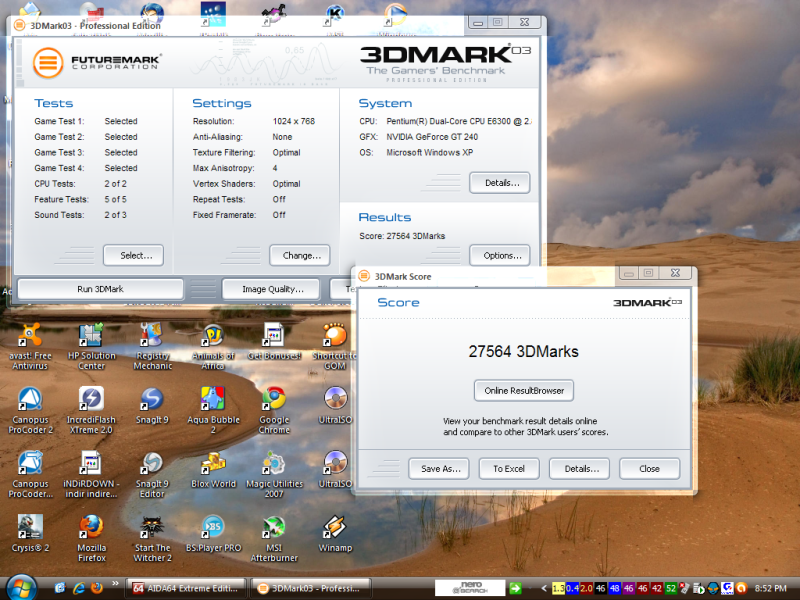Click Save As... in 3DMark Score dialog
The height and width of the screenshot is (600, 800).
(439, 468)
